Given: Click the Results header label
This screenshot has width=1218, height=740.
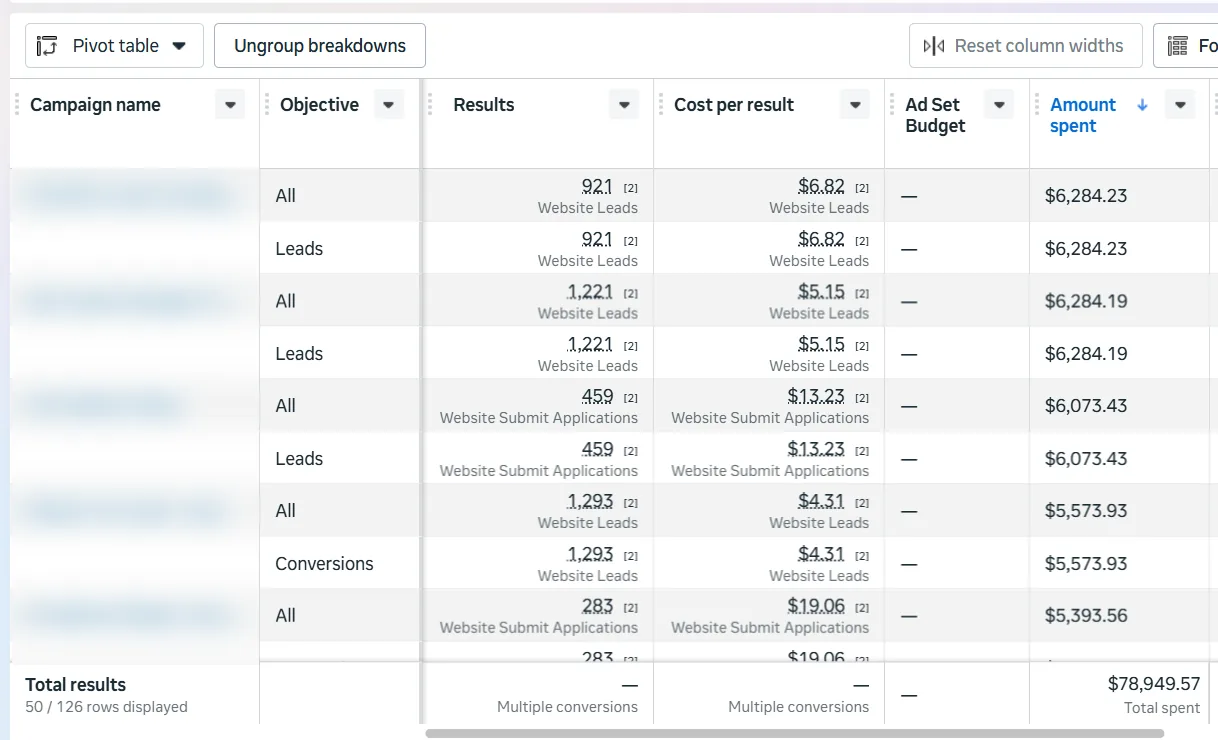Looking at the screenshot, I should pyautogui.click(x=484, y=105).
